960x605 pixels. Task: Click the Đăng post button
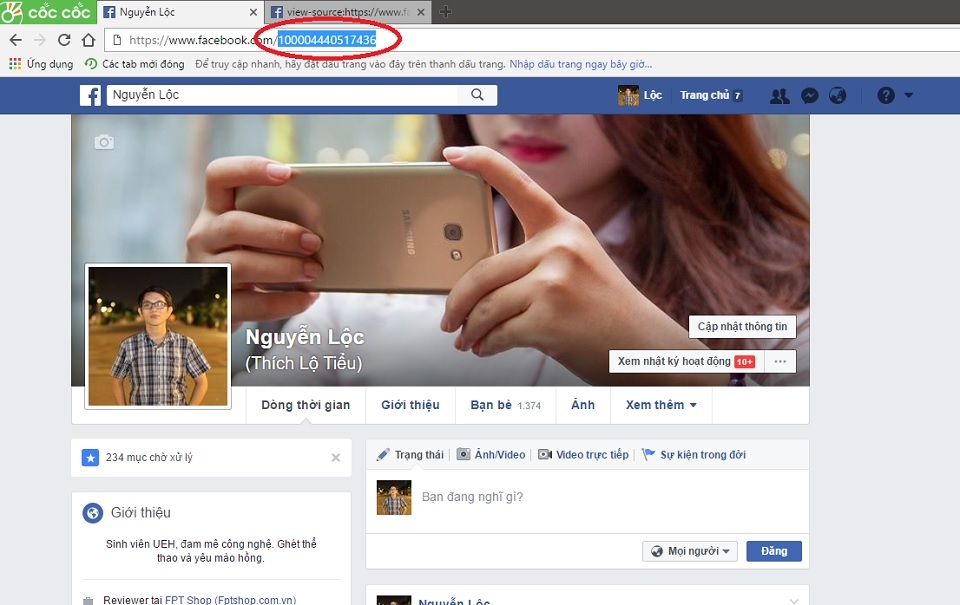[774, 551]
